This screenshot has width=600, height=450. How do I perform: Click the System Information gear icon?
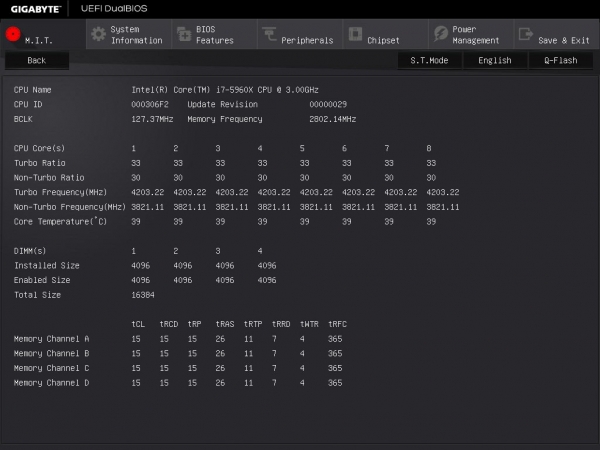[98, 34]
